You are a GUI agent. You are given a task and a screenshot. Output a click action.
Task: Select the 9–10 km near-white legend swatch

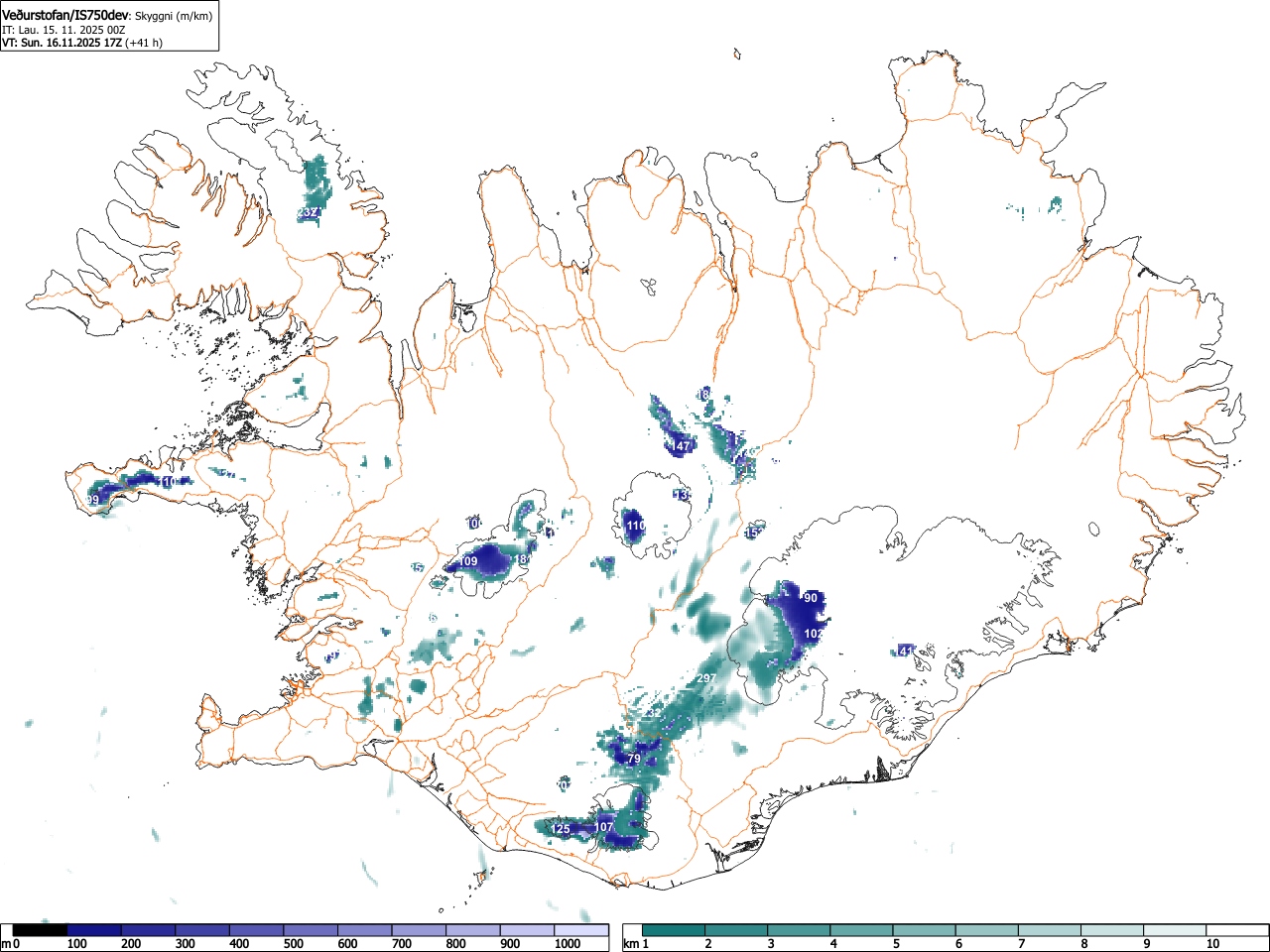[x=1174, y=930]
